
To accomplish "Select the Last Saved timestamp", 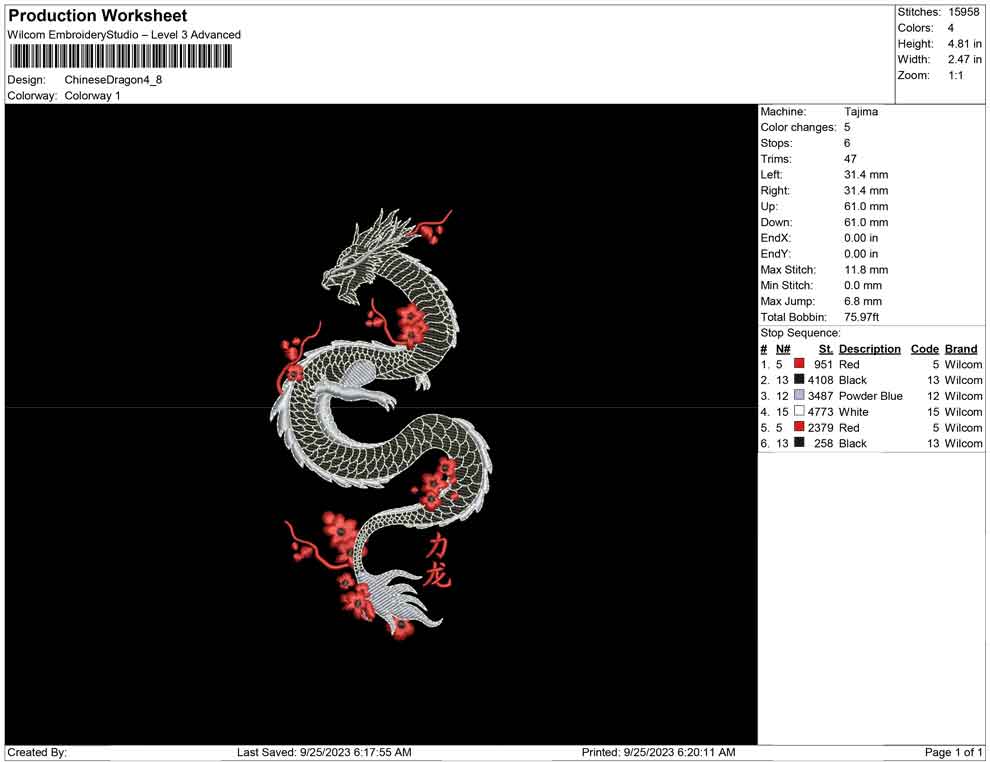I will (309, 752).
